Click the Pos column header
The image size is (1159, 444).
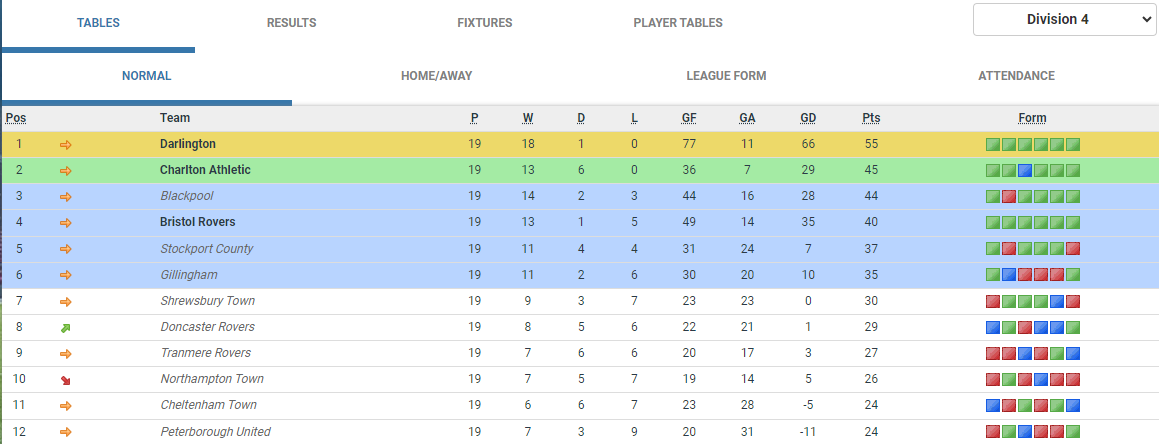(16, 118)
